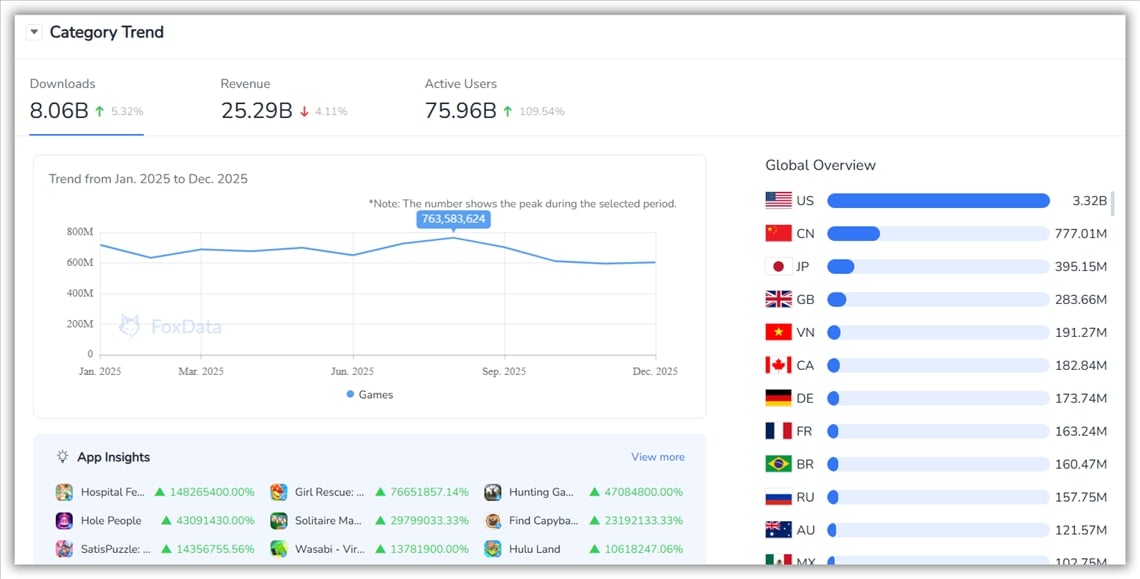Click the Solitaire Ma app icon
The width and height of the screenshot is (1140, 579).
click(277, 520)
